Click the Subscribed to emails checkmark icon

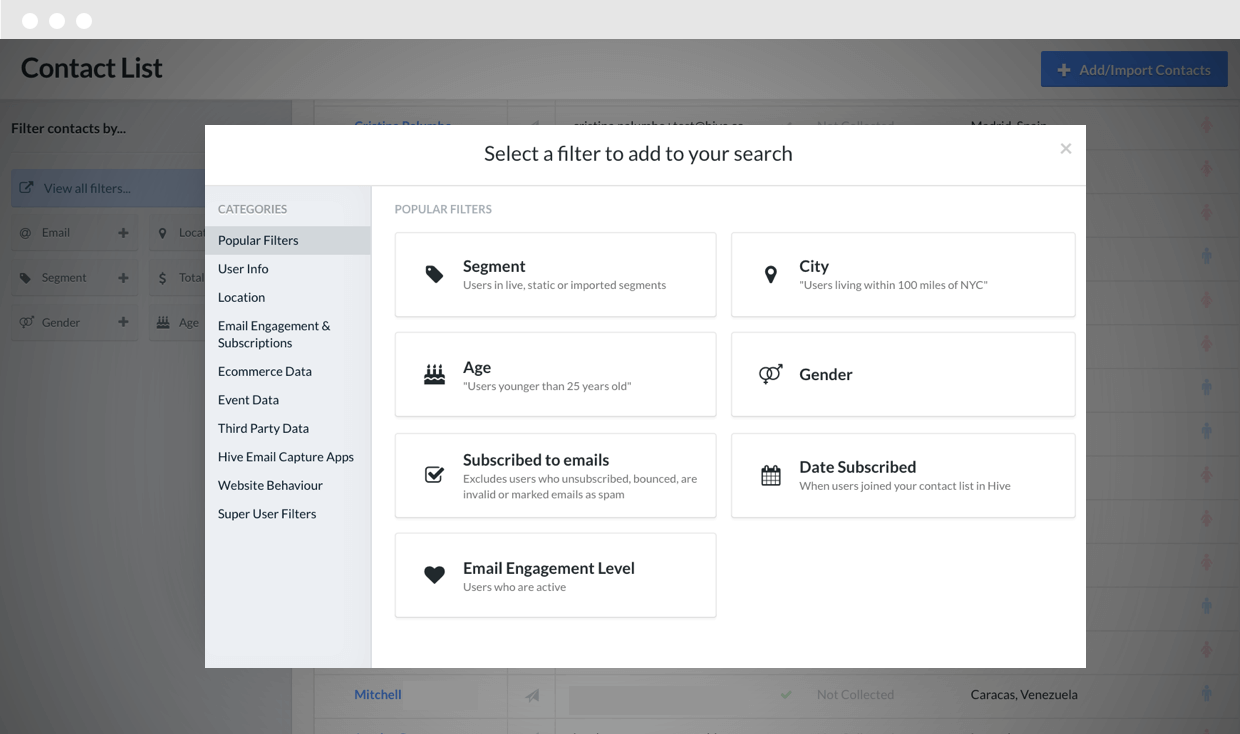[434, 475]
